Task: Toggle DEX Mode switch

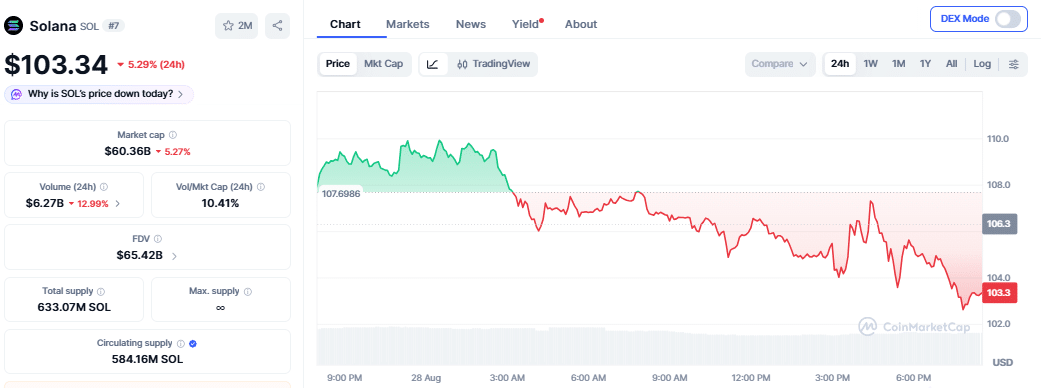Action: point(1007,19)
